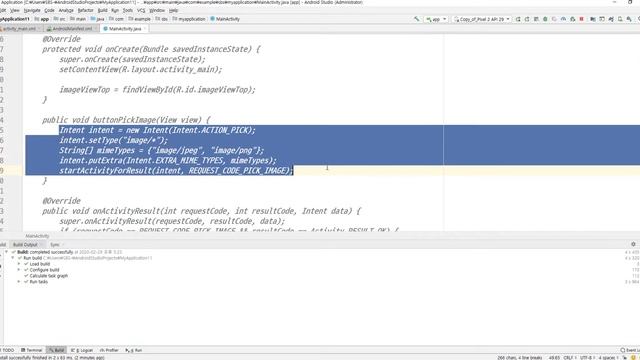Open the Event Log at bottom right
The image size is (640, 360).
click(630, 350)
